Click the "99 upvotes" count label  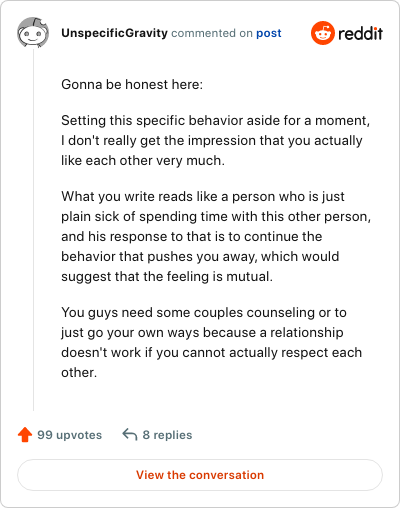(69, 435)
